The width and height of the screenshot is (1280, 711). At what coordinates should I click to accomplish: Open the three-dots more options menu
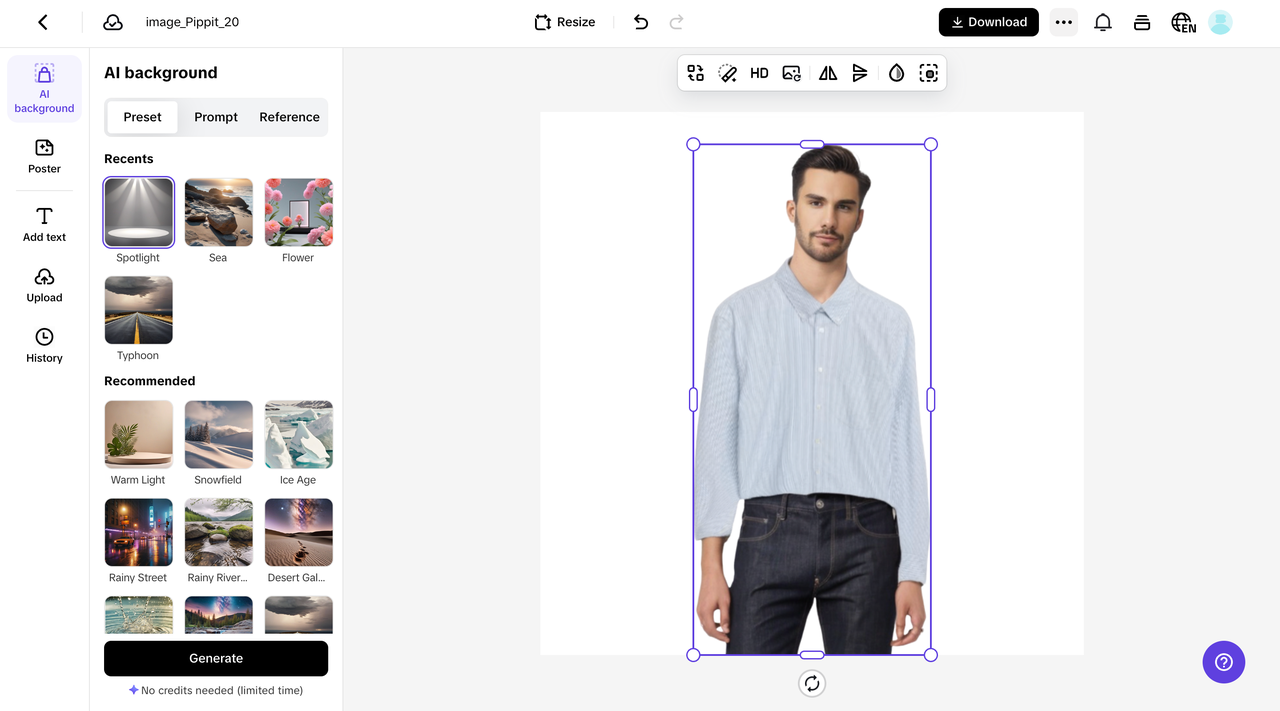tap(1063, 22)
